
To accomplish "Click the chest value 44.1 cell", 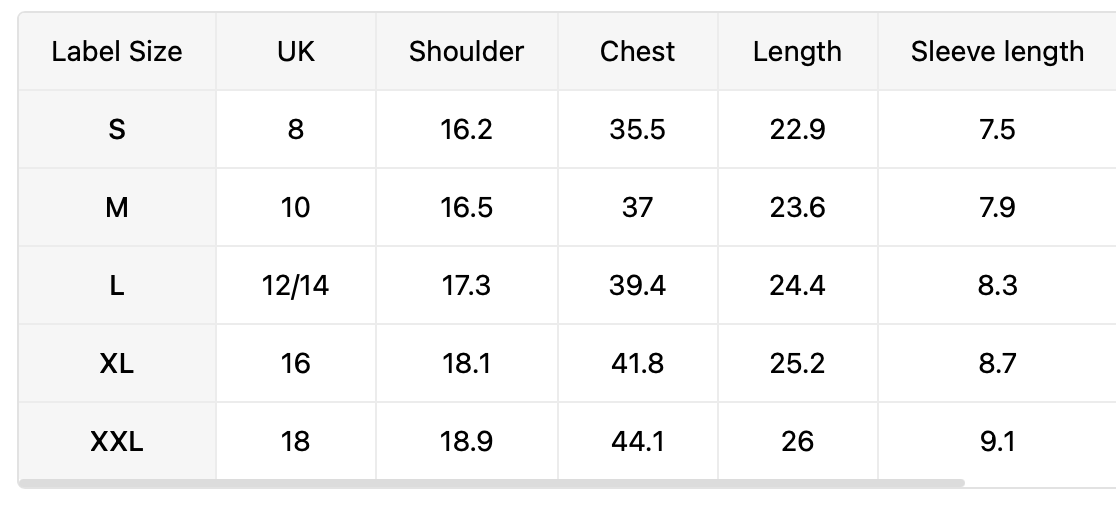I will [x=638, y=442].
